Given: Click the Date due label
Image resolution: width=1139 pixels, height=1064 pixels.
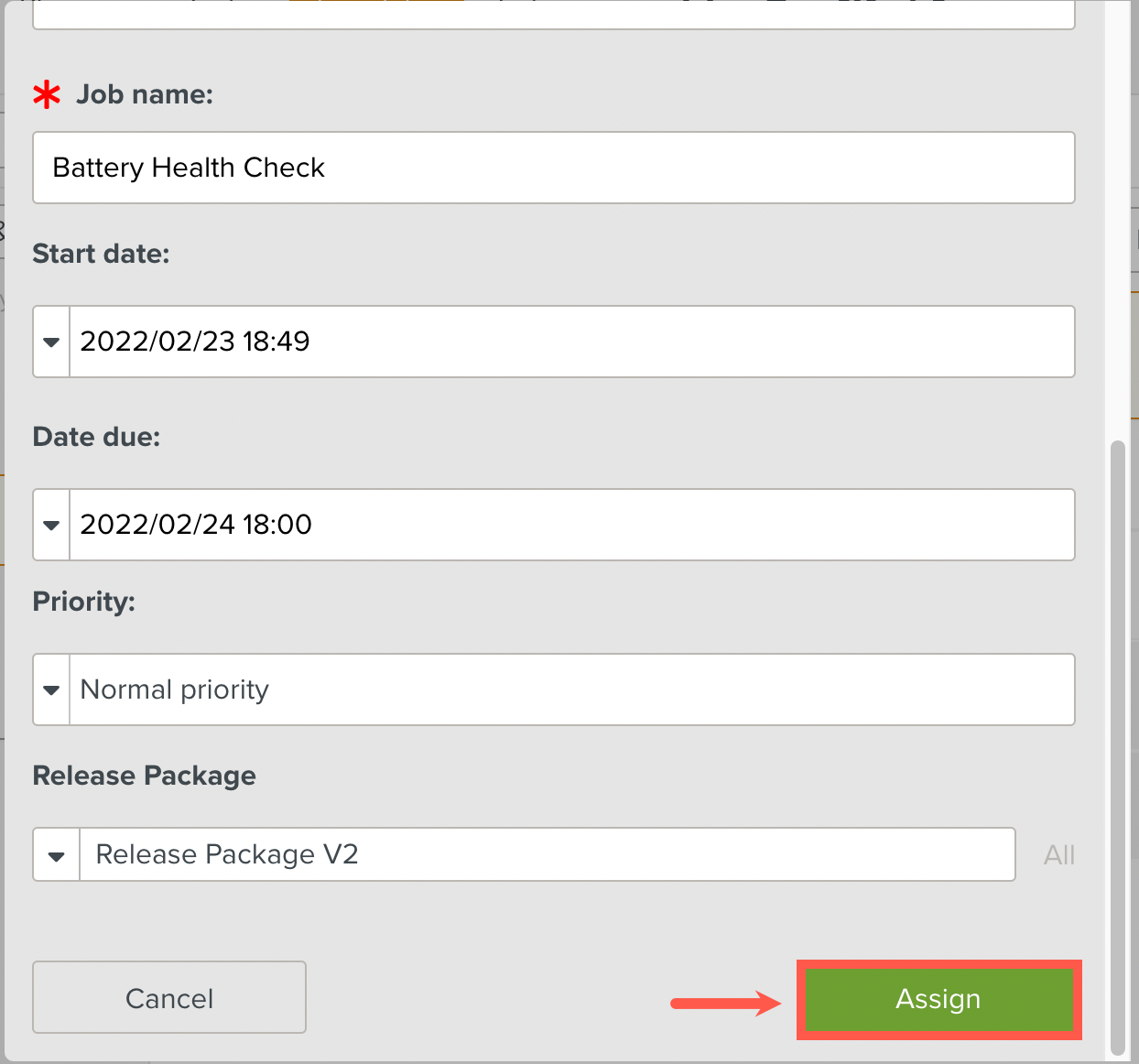Looking at the screenshot, I should (96, 437).
